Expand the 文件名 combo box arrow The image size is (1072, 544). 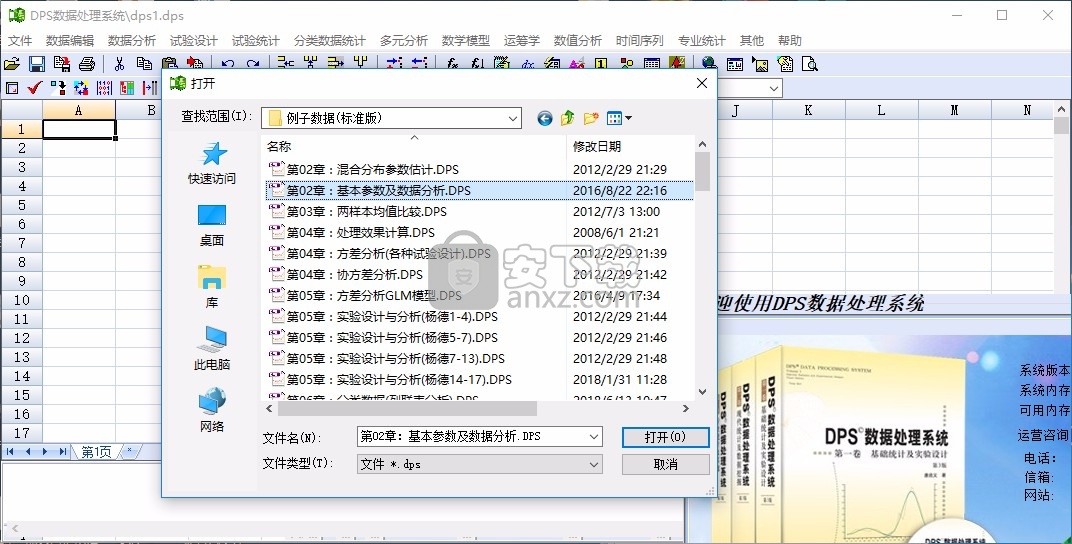(x=593, y=436)
